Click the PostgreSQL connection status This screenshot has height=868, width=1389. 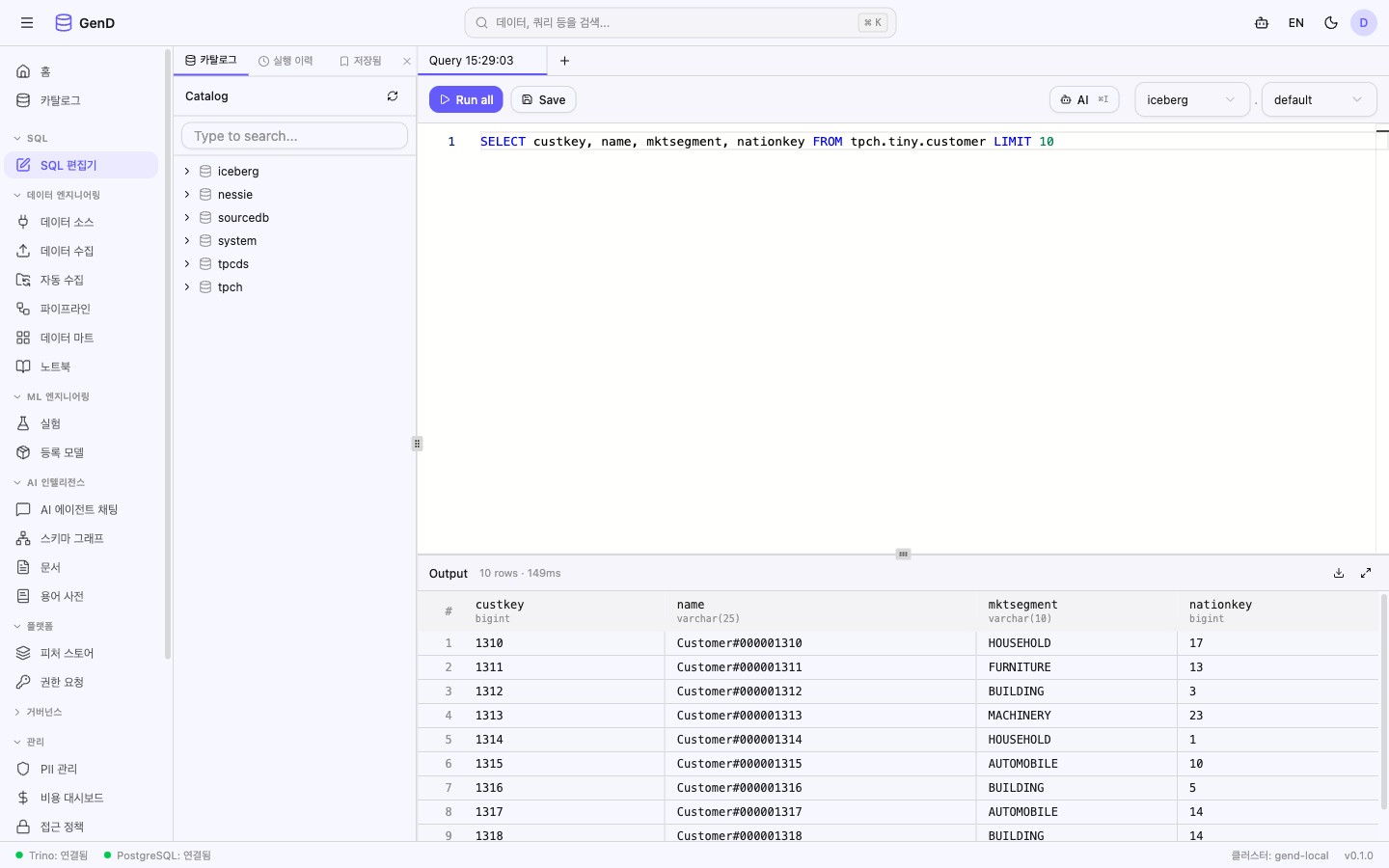157,855
